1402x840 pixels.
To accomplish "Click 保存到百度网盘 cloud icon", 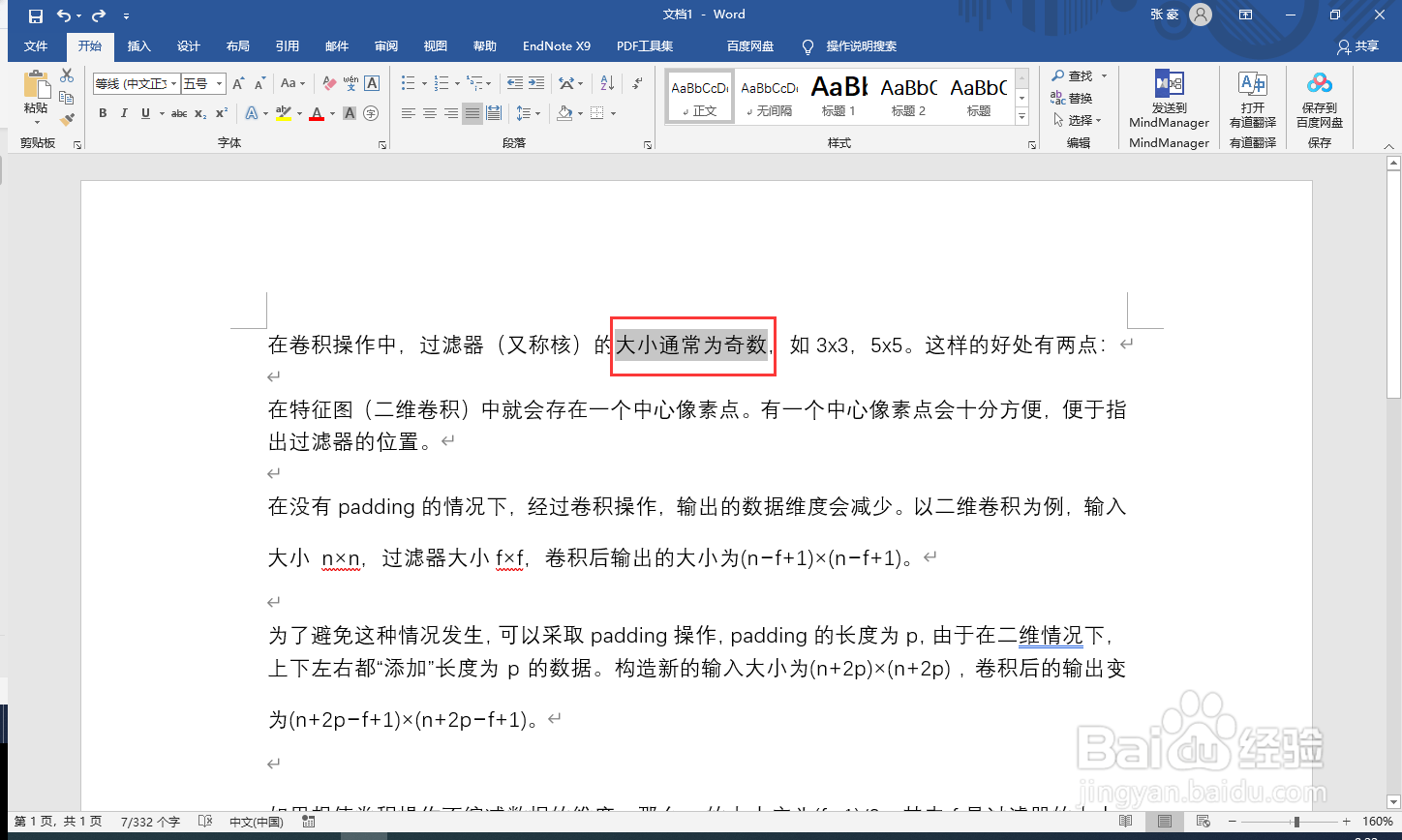I will [x=1320, y=84].
